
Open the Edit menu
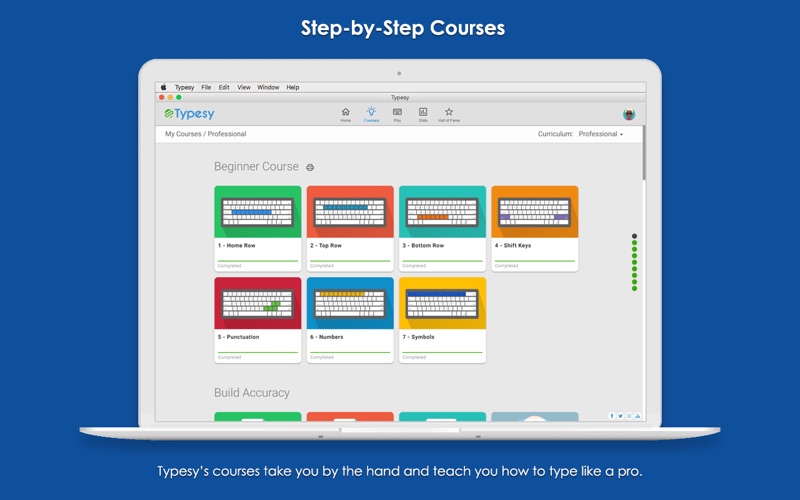click(x=224, y=87)
